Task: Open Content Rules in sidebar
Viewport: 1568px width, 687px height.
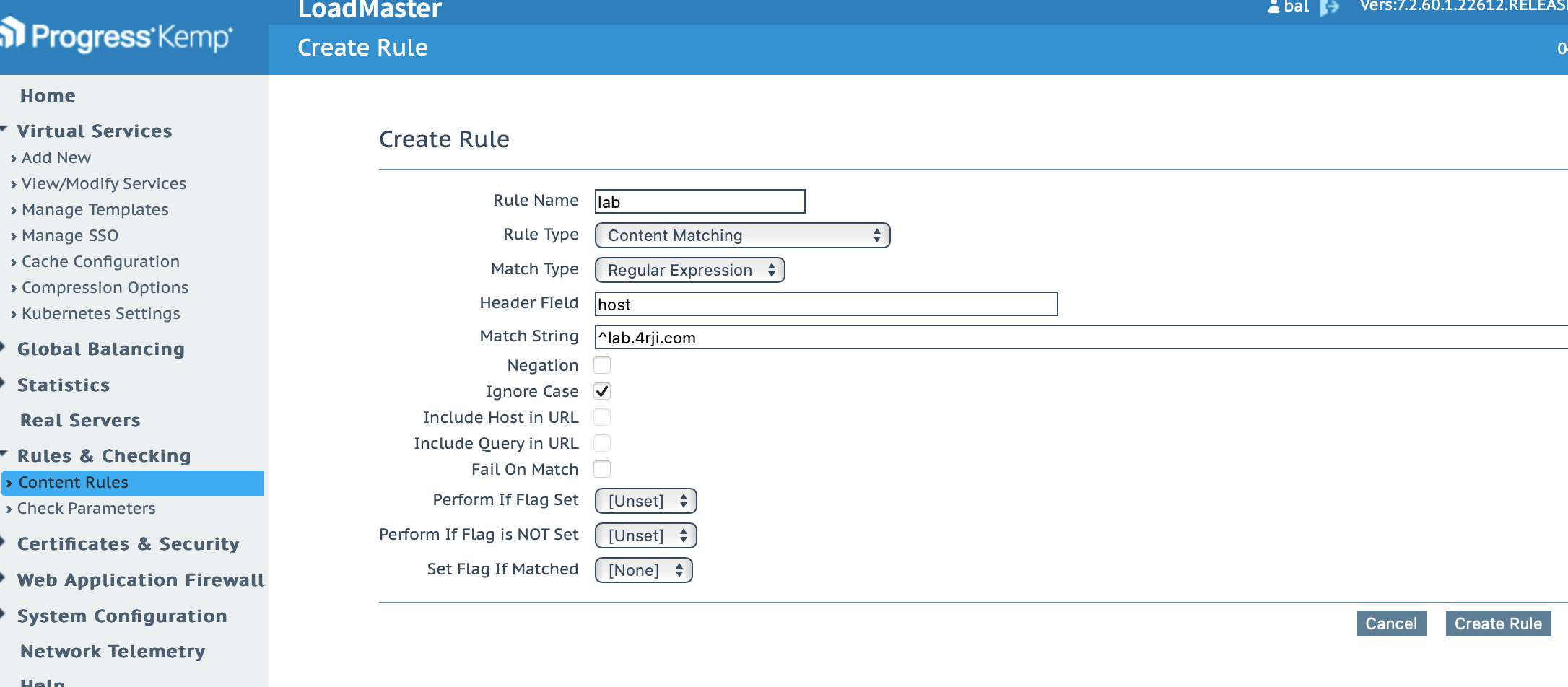Action: tap(73, 482)
